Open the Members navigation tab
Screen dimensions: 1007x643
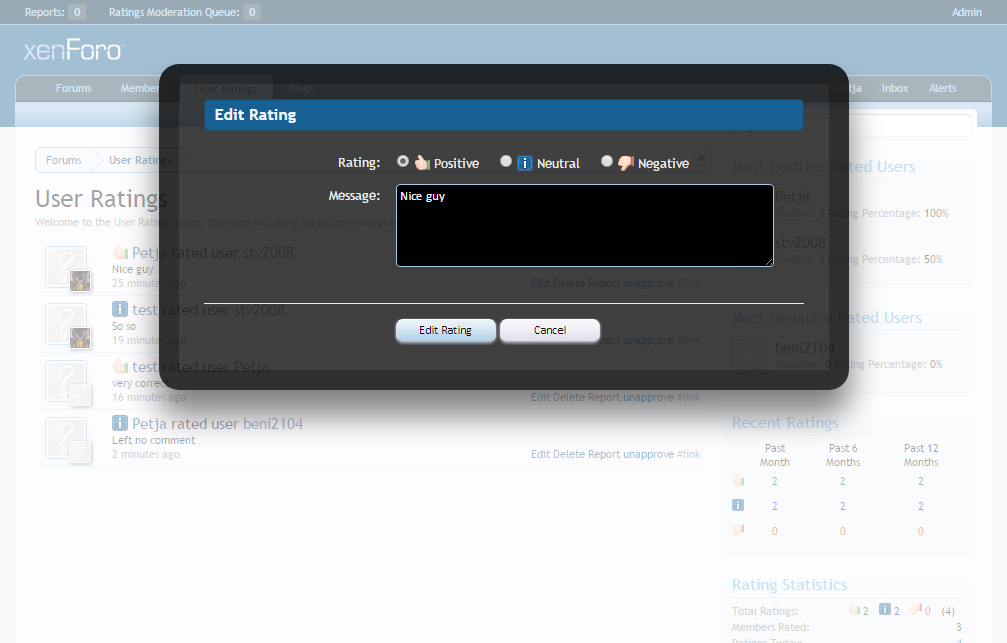tap(142, 89)
